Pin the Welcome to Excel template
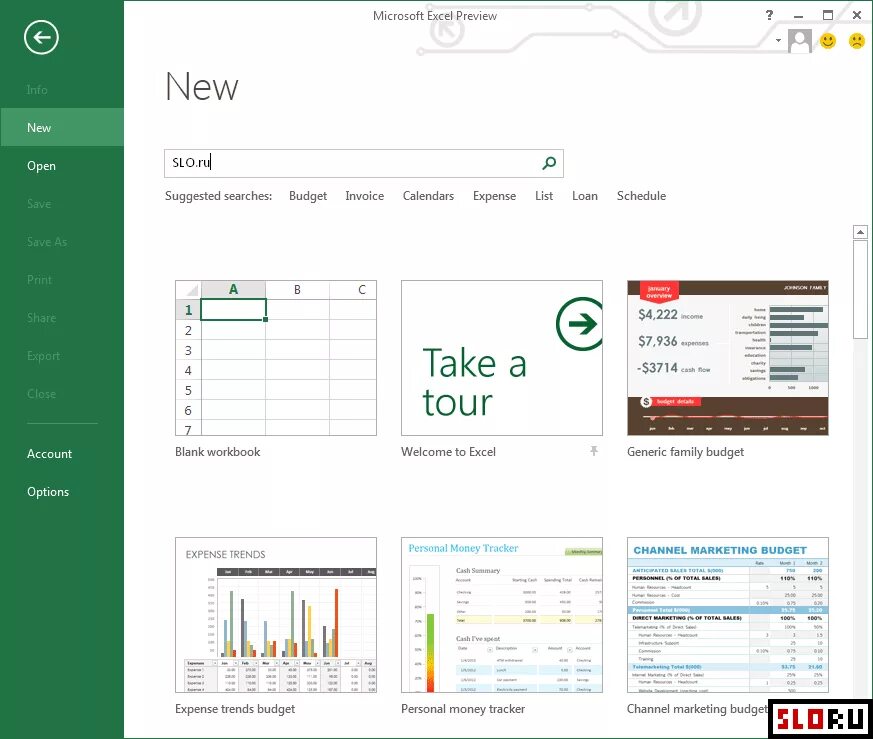873x739 pixels. click(594, 451)
